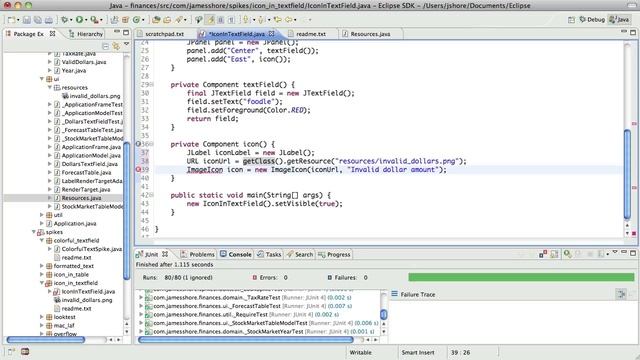Click the marker beside line 36

coord(138,144)
